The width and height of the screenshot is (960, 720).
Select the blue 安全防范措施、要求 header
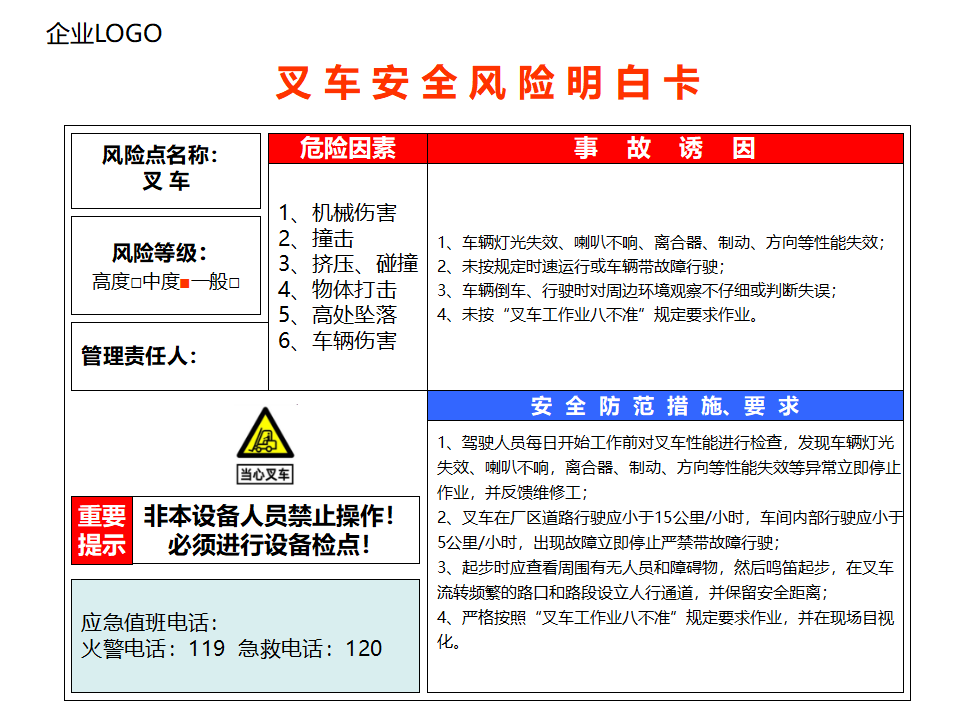coord(665,406)
